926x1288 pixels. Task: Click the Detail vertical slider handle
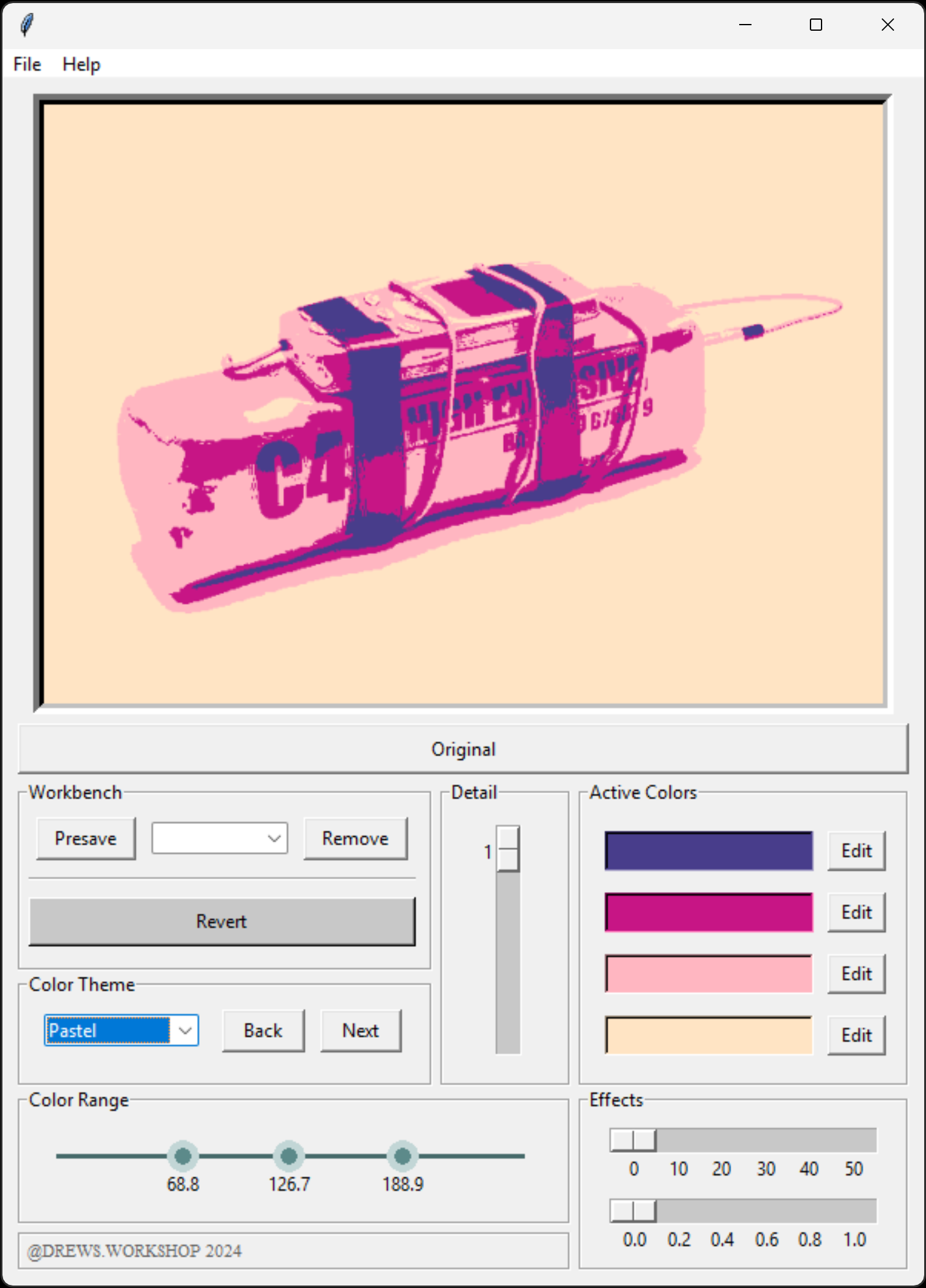click(508, 849)
